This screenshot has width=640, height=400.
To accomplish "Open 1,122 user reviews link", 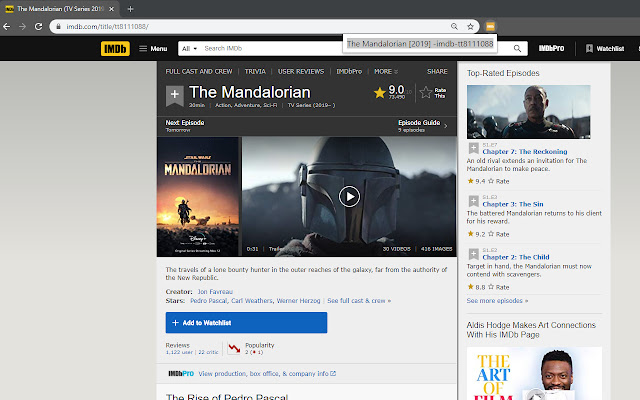I will coord(179,352).
